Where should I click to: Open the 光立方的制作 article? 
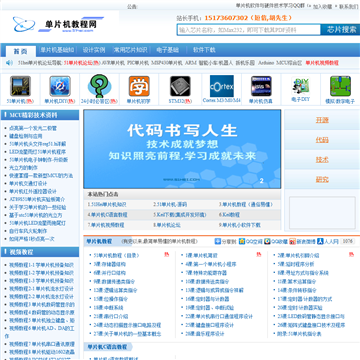(23, 168)
